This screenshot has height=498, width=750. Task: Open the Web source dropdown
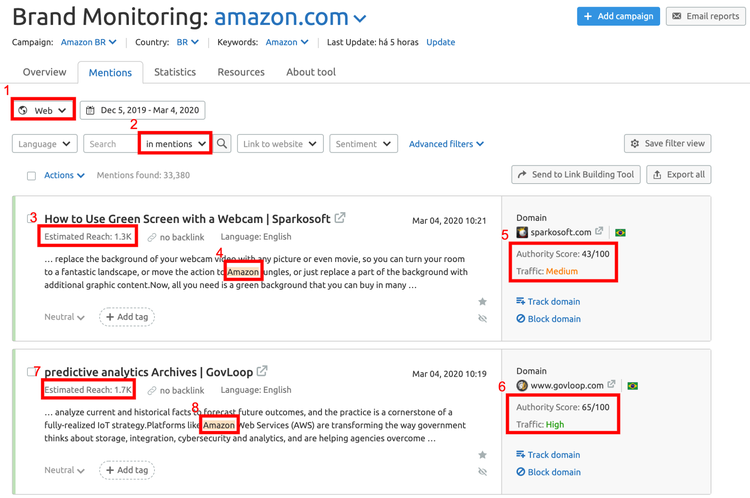point(43,111)
